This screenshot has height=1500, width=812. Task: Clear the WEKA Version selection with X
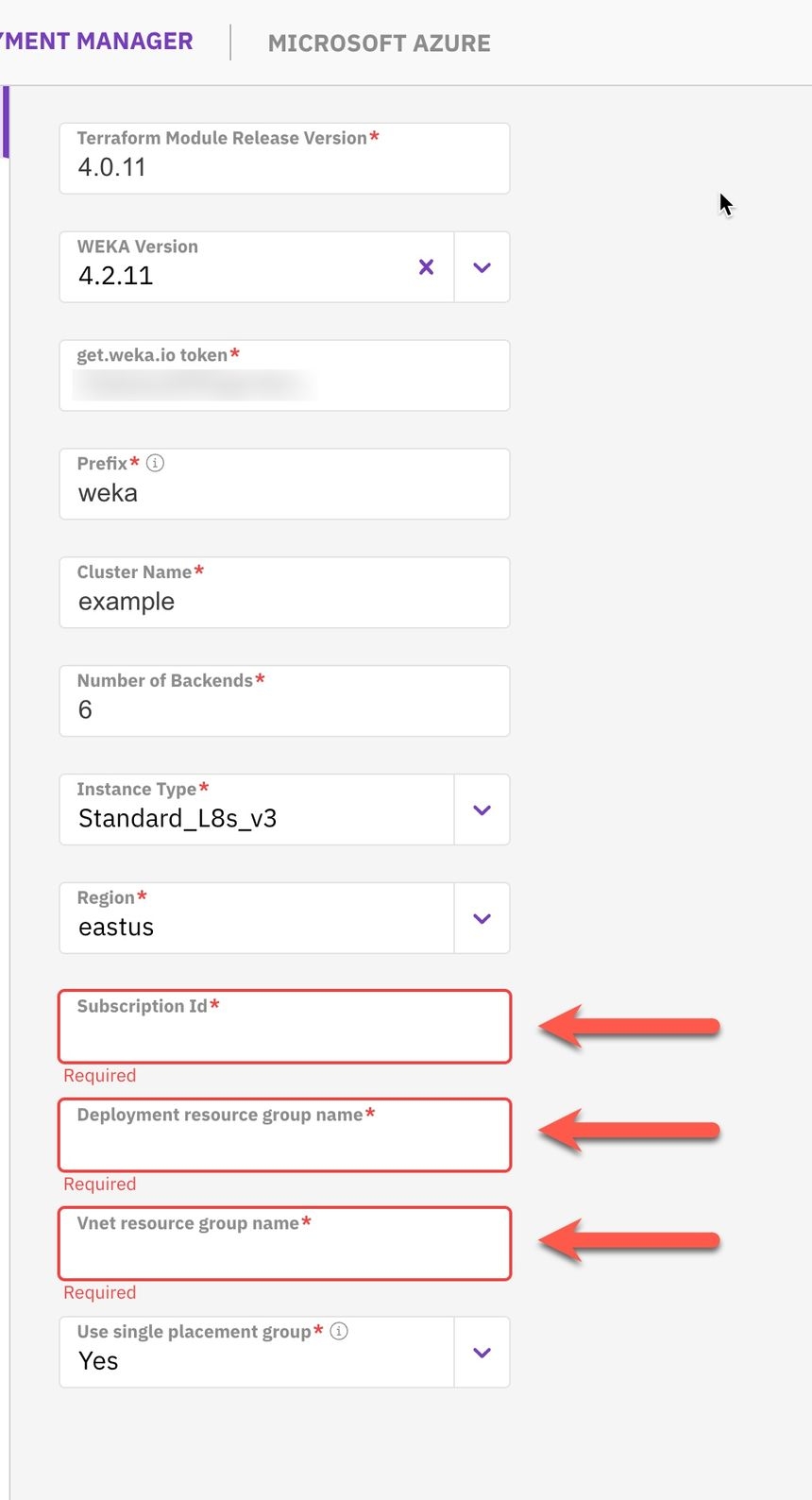tap(426, 267)
